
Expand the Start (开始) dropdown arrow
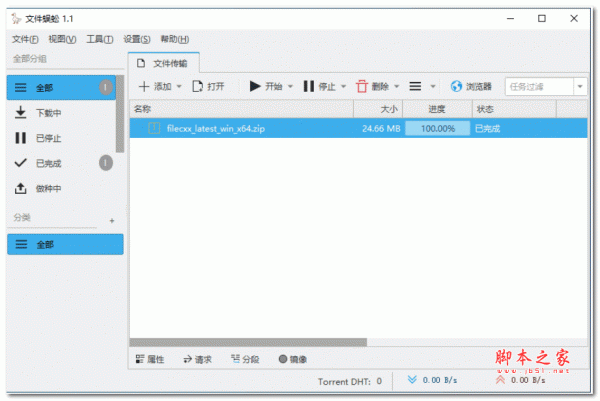290,86
